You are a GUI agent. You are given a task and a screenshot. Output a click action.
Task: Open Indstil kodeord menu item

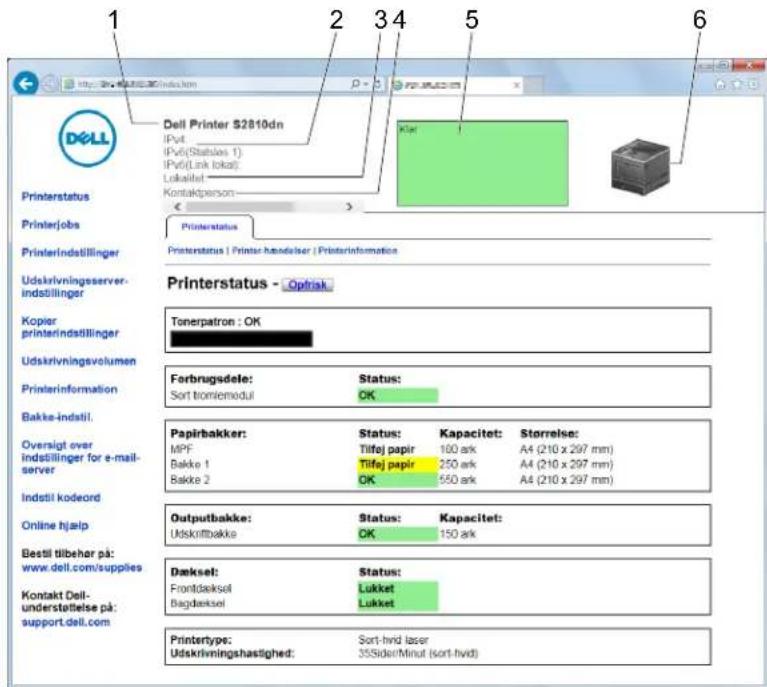click(61, 497)
